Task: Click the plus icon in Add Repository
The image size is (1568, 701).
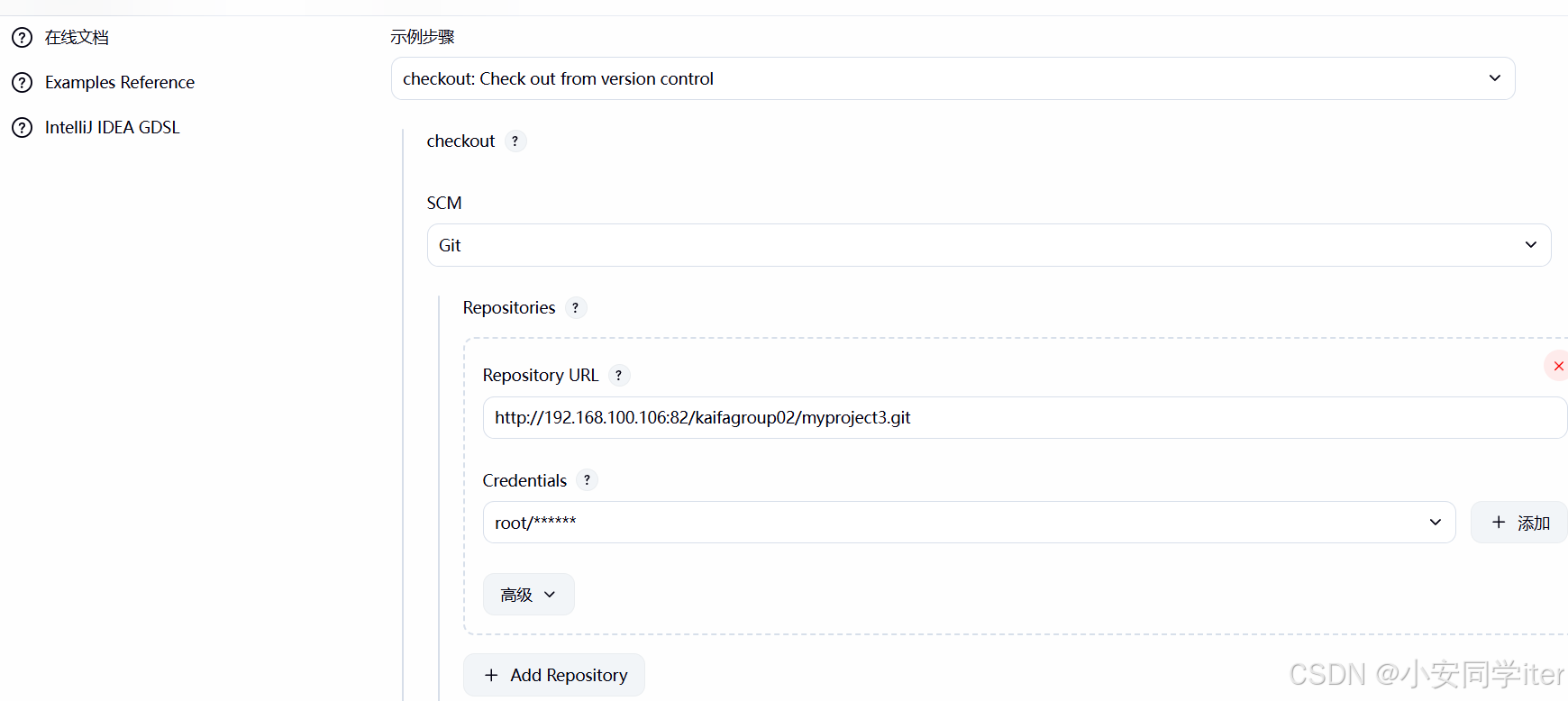Action: click(x=491, y=675)
